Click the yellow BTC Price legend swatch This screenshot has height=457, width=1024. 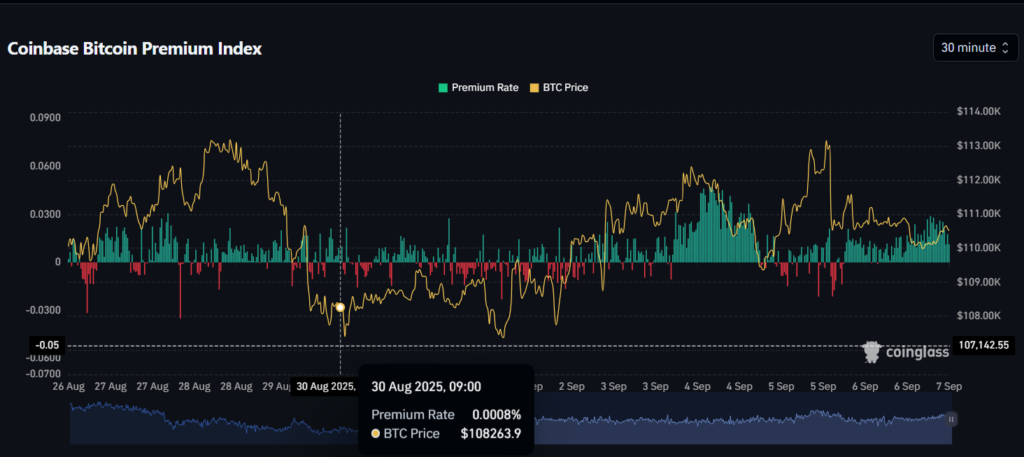pos(534,87)
